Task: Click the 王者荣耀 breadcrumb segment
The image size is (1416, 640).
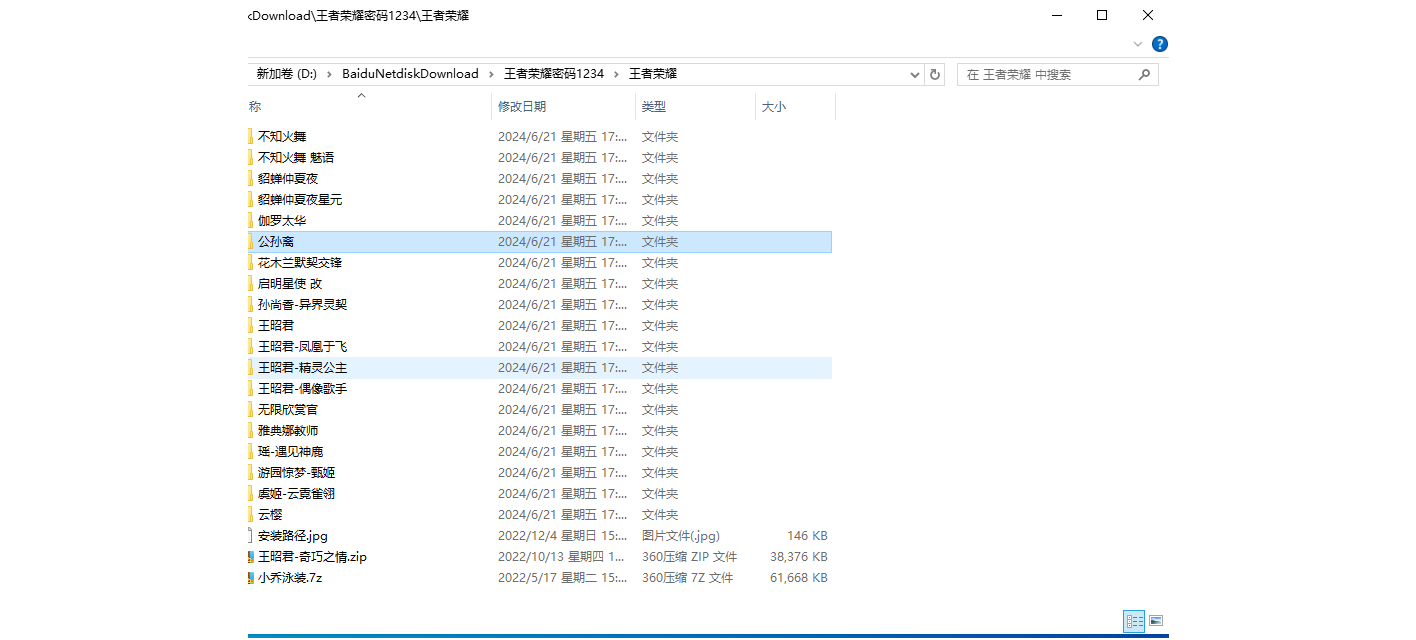Action: [x=653, y=74]
